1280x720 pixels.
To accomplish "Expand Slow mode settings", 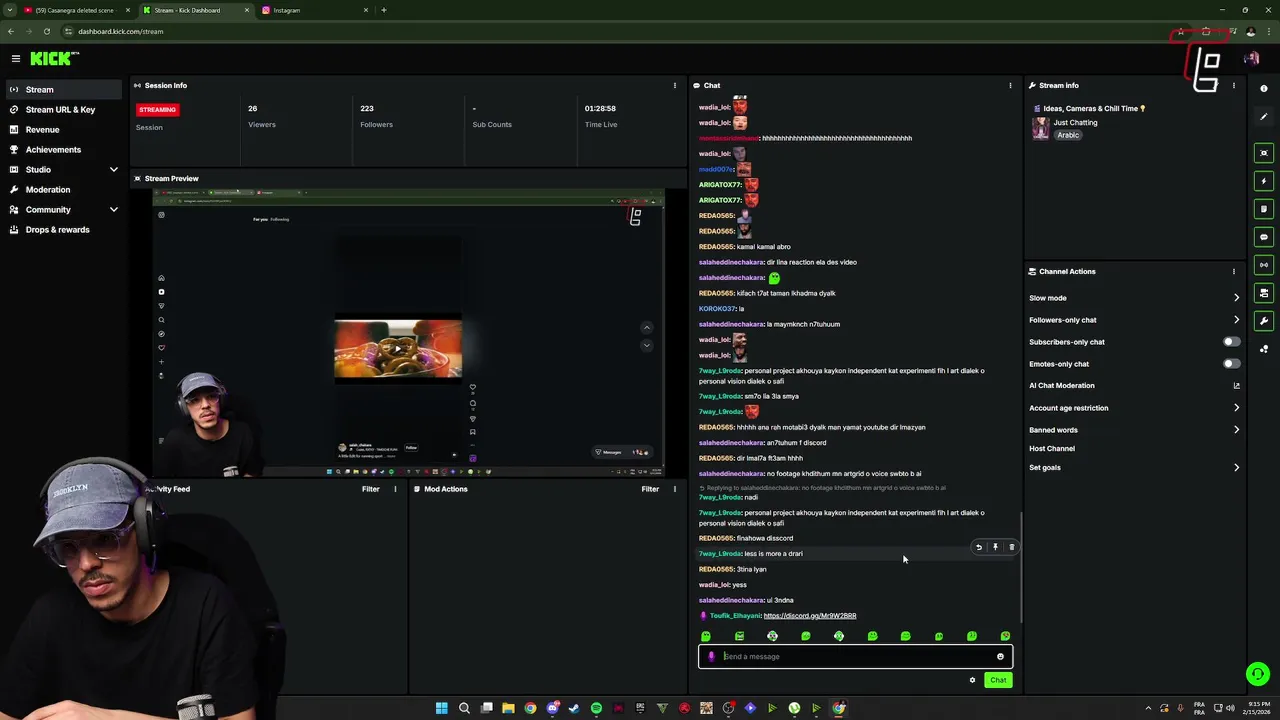I will click(x=1236, y=298).
